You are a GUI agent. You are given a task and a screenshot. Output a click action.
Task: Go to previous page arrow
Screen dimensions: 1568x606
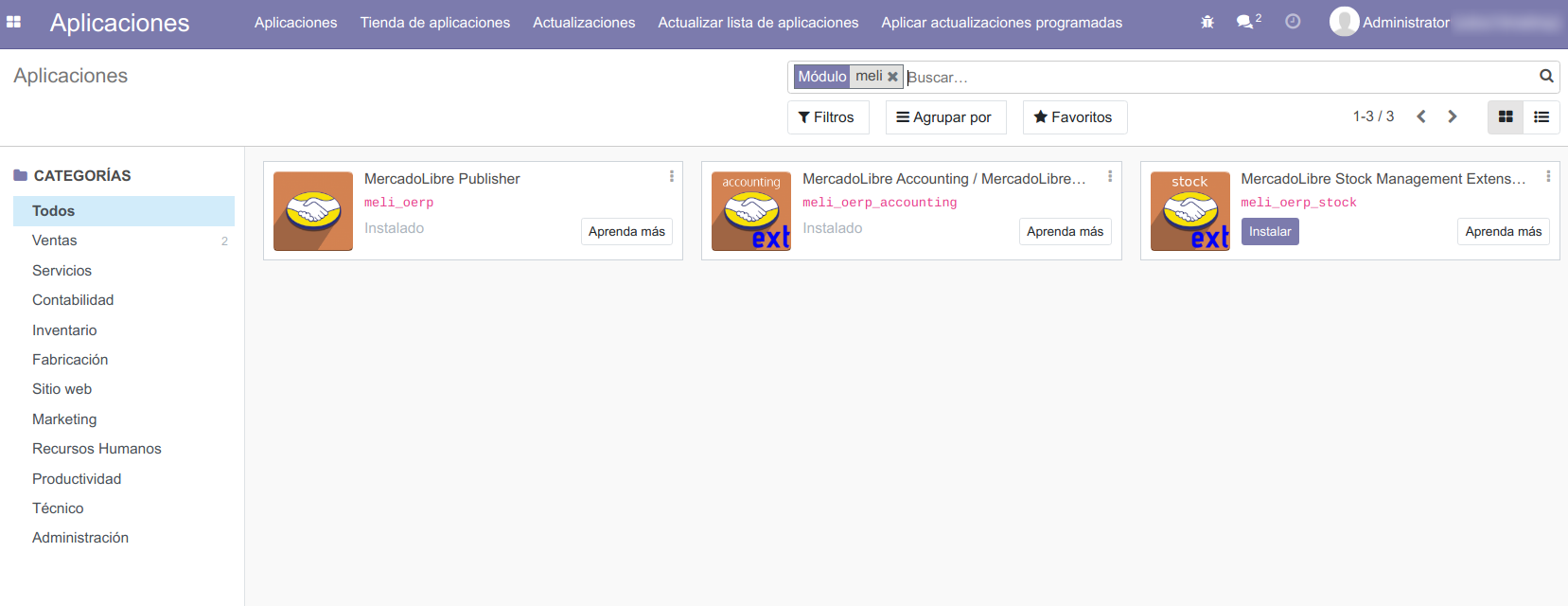point(1421,116)
